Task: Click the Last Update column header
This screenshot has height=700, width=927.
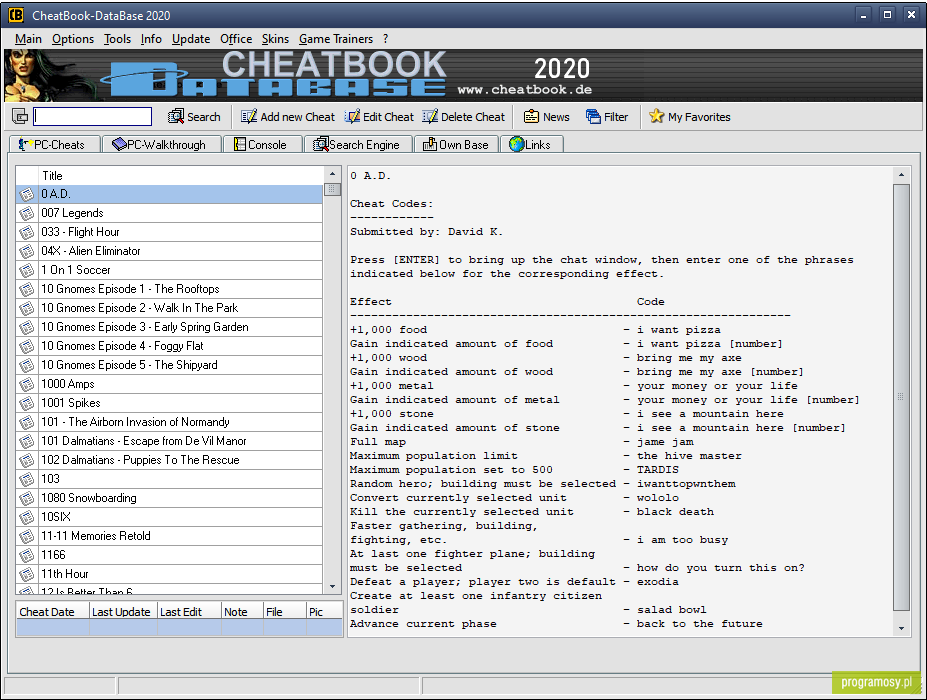Action: [123, 612]
